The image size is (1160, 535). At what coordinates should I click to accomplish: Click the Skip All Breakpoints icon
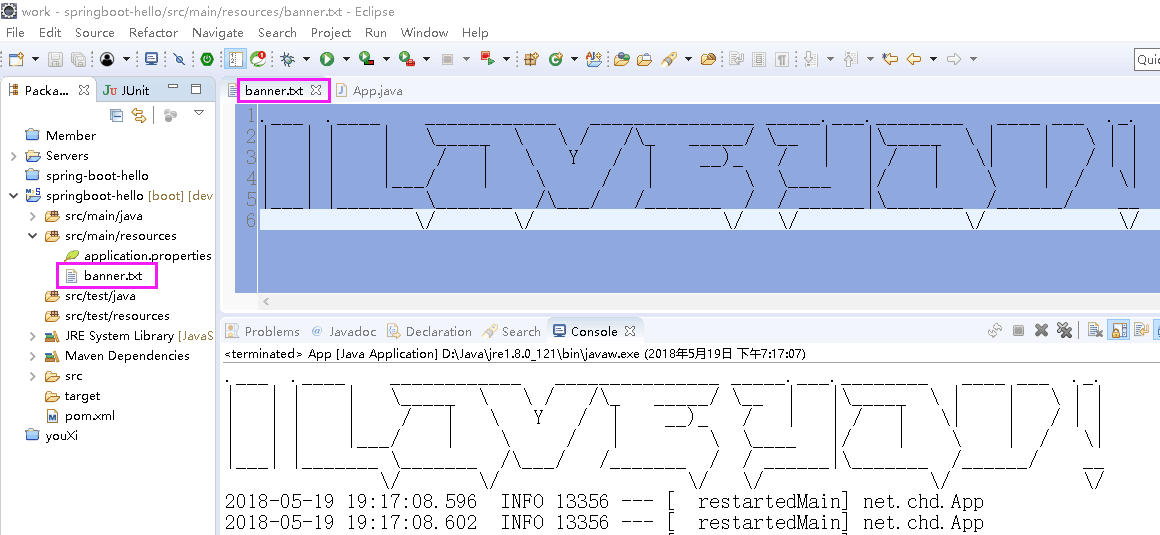tap(178, 58)
